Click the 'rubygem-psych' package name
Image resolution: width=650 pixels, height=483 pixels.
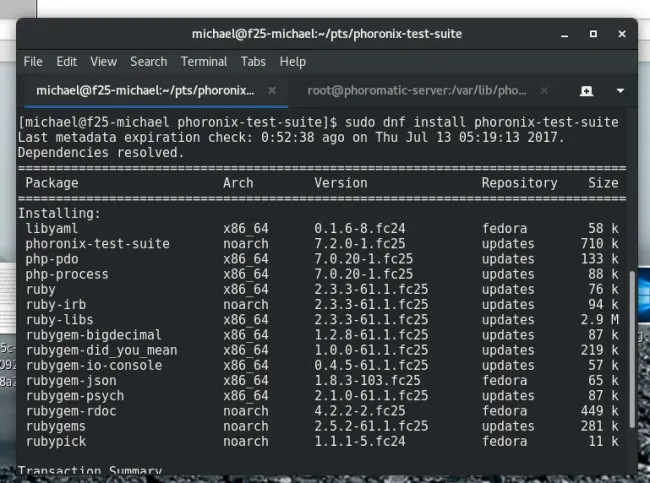click(75, 396)
